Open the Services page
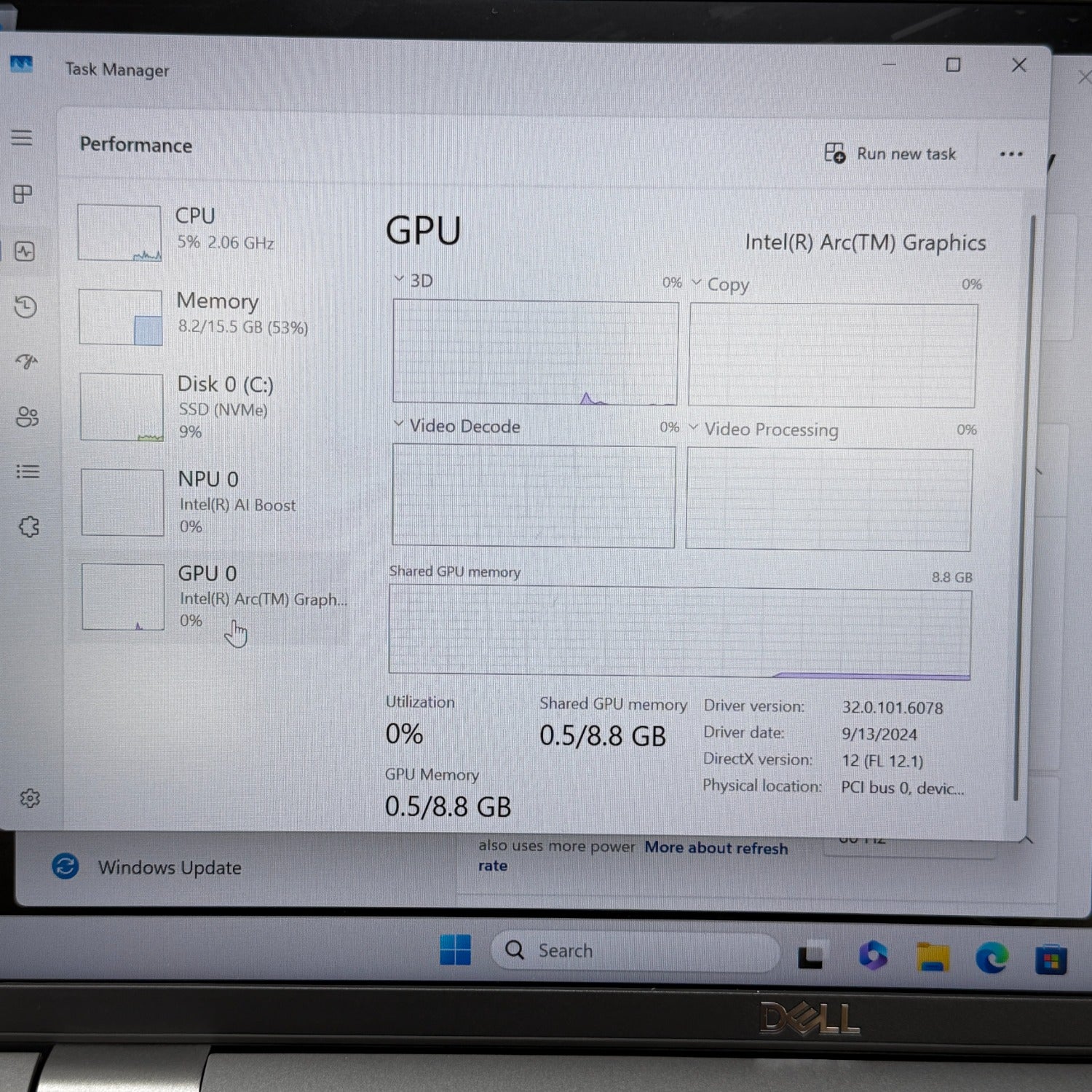This screenshot has width=1092, height=1092. tap(28, 526)
